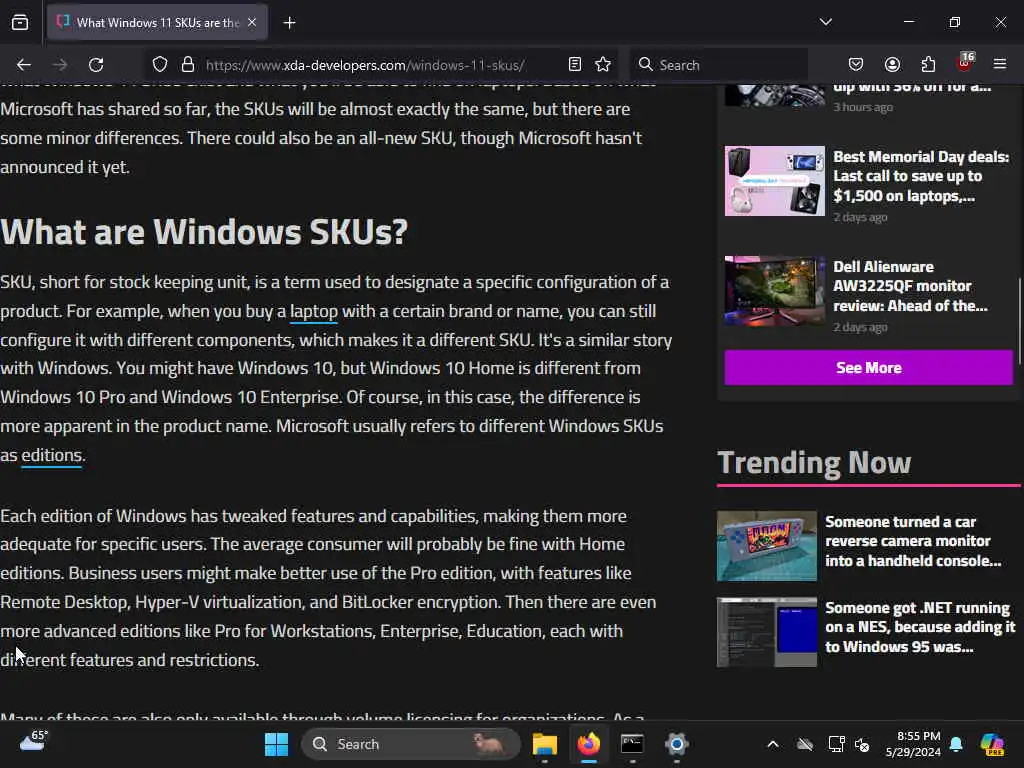Open the weather widget showing 65°
Image resolution: width=1024 pixels, height=768 pixels.
pyautogui.click(x=33, y=741)
